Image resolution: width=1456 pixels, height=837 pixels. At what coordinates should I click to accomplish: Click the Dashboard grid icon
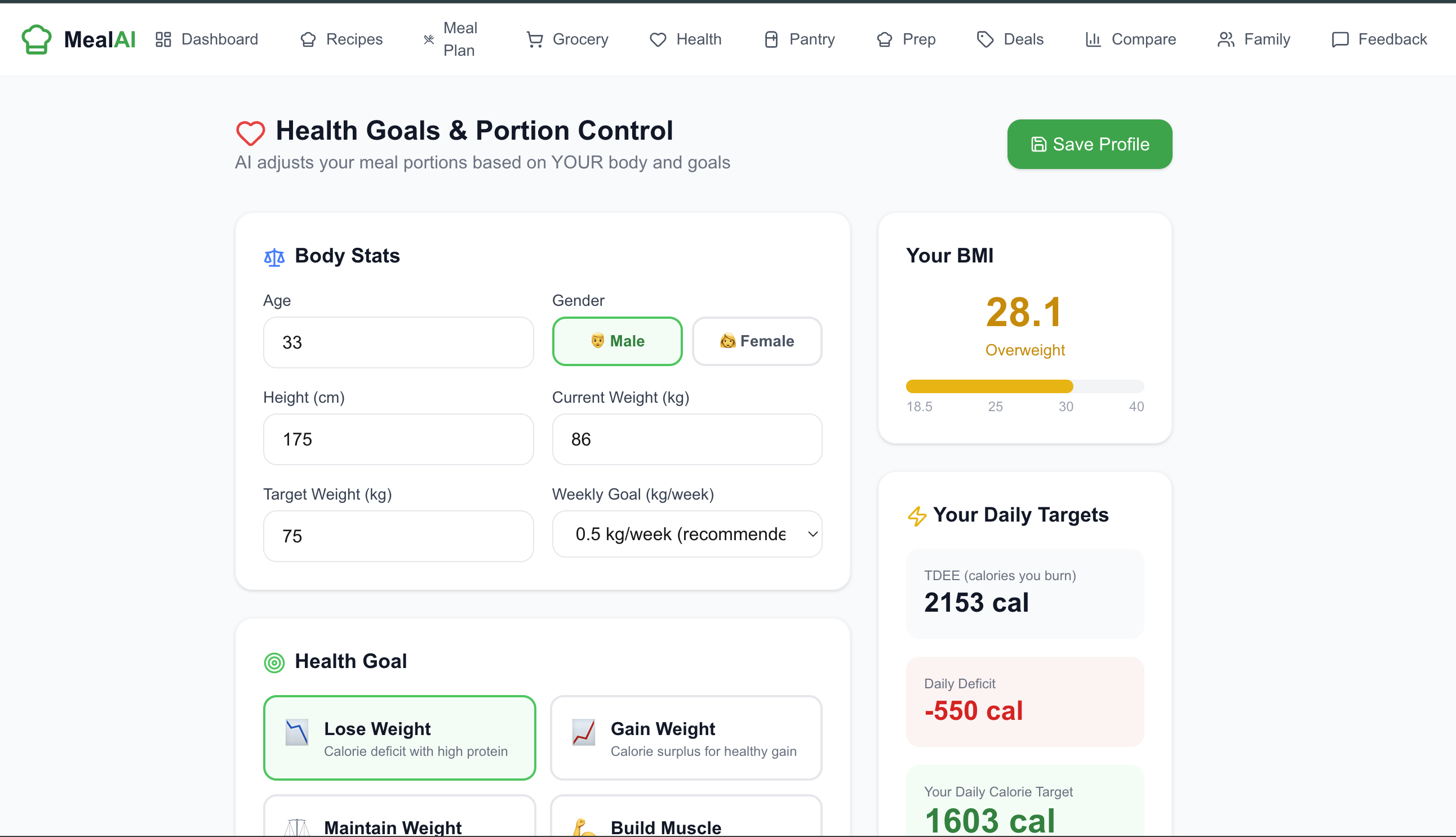click(x=163, y=39)
